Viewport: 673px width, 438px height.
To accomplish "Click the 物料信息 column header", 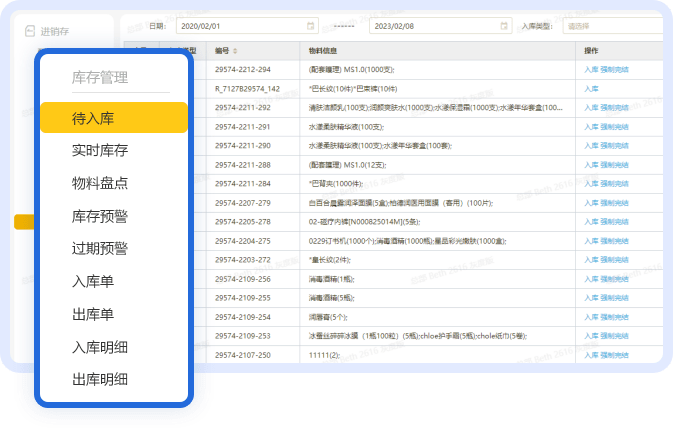I will coord(323,51).
